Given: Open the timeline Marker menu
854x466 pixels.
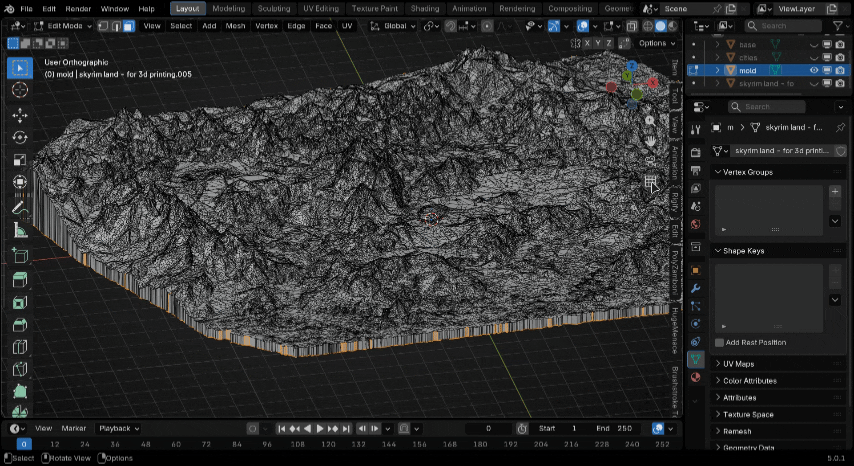Looking at the screenshot, I should 74,428.
